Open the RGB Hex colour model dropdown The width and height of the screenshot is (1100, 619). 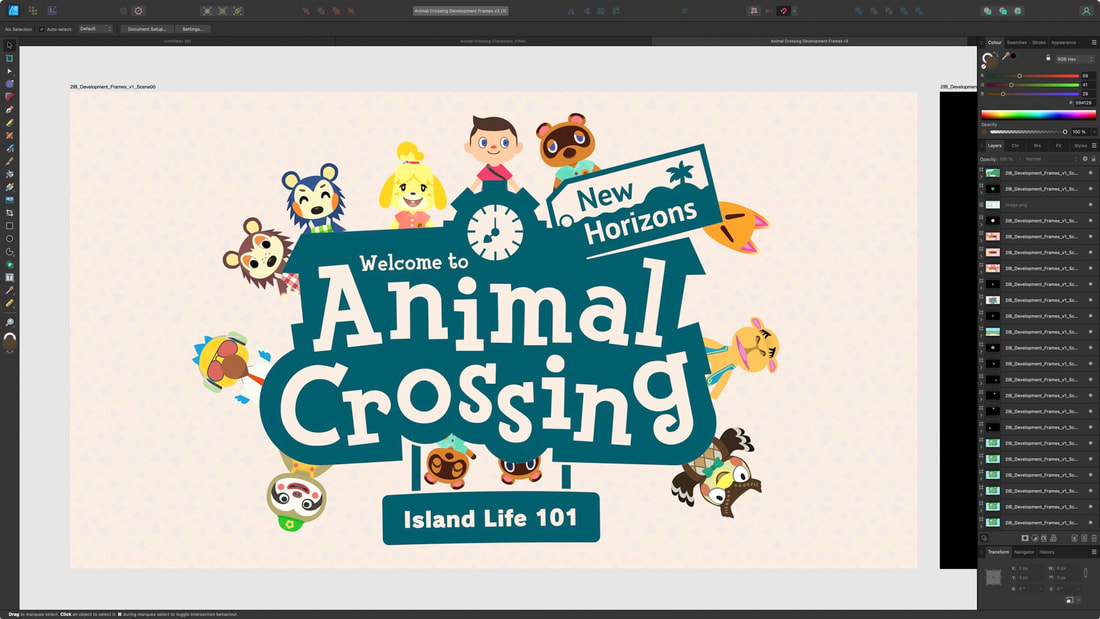[x=1073, y=59]
